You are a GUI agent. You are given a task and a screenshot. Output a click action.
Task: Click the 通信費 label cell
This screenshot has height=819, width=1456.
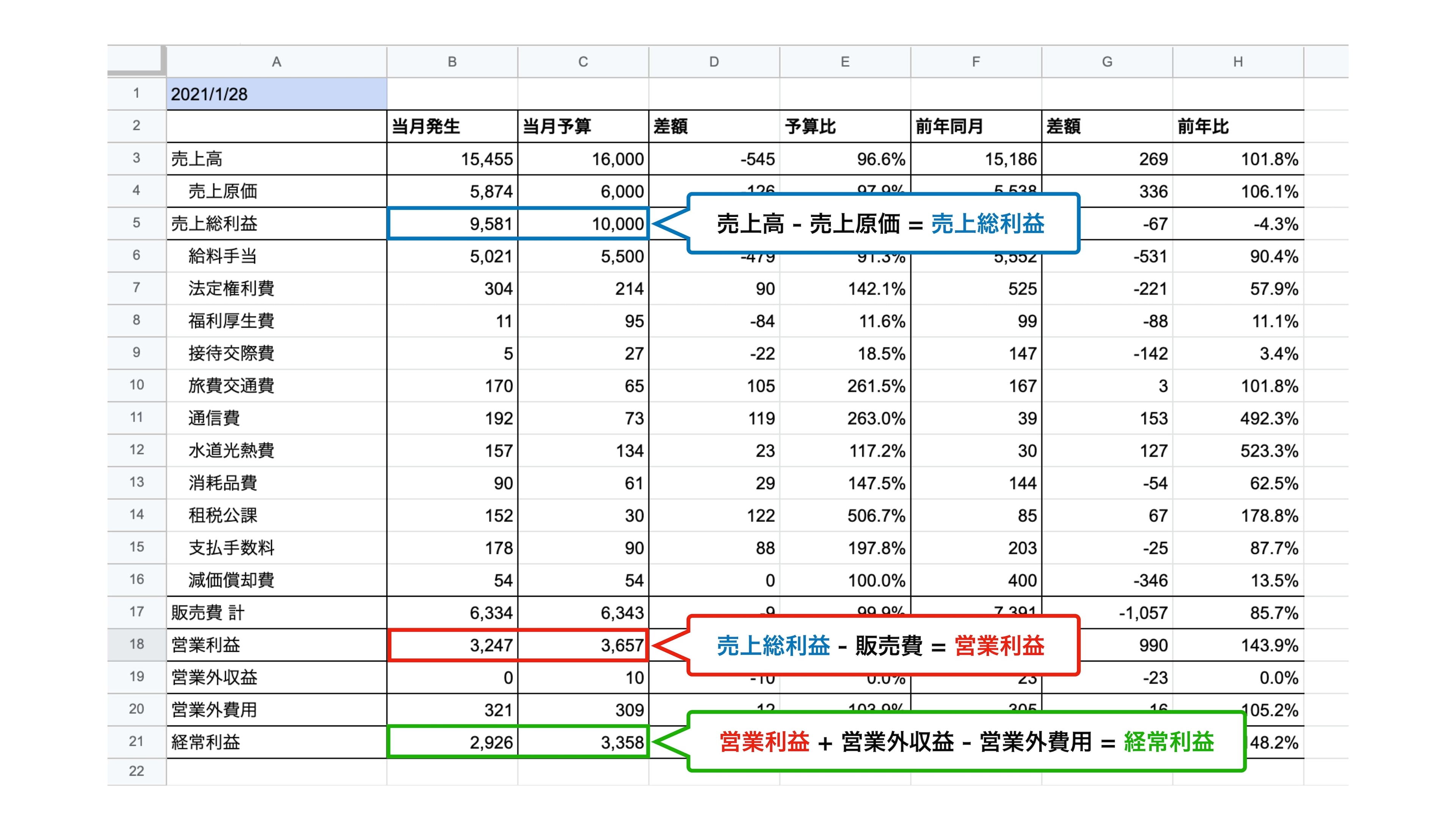point(276,418)
